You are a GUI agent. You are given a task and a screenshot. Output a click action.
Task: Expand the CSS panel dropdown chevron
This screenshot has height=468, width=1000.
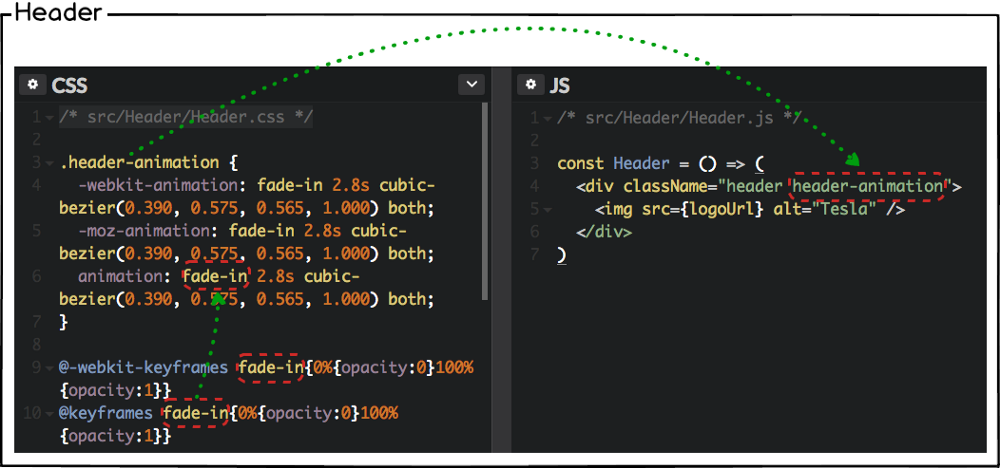(x=470, y=85)
